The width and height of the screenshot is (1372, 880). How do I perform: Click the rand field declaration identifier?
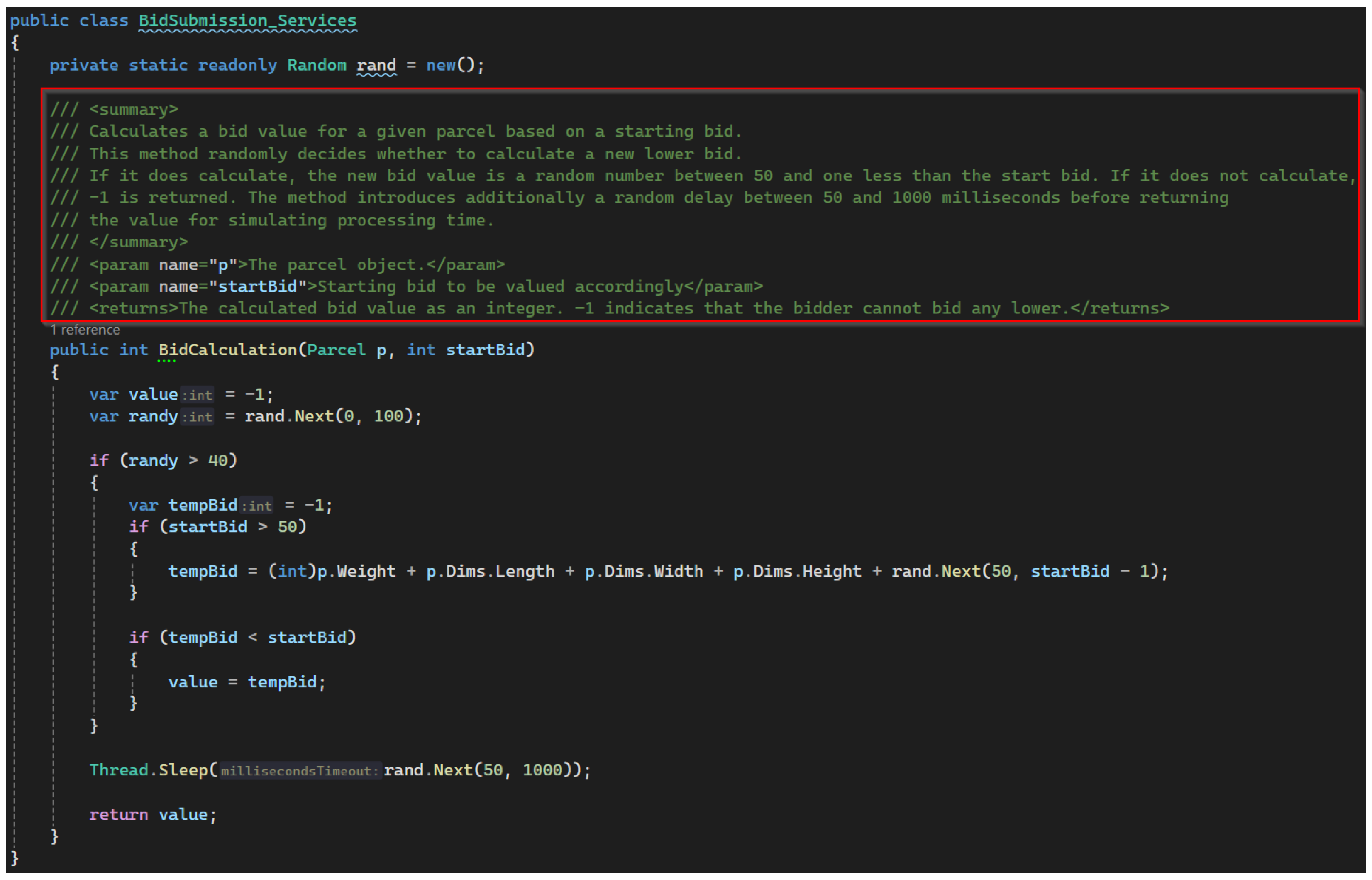(x=376, y=65)
